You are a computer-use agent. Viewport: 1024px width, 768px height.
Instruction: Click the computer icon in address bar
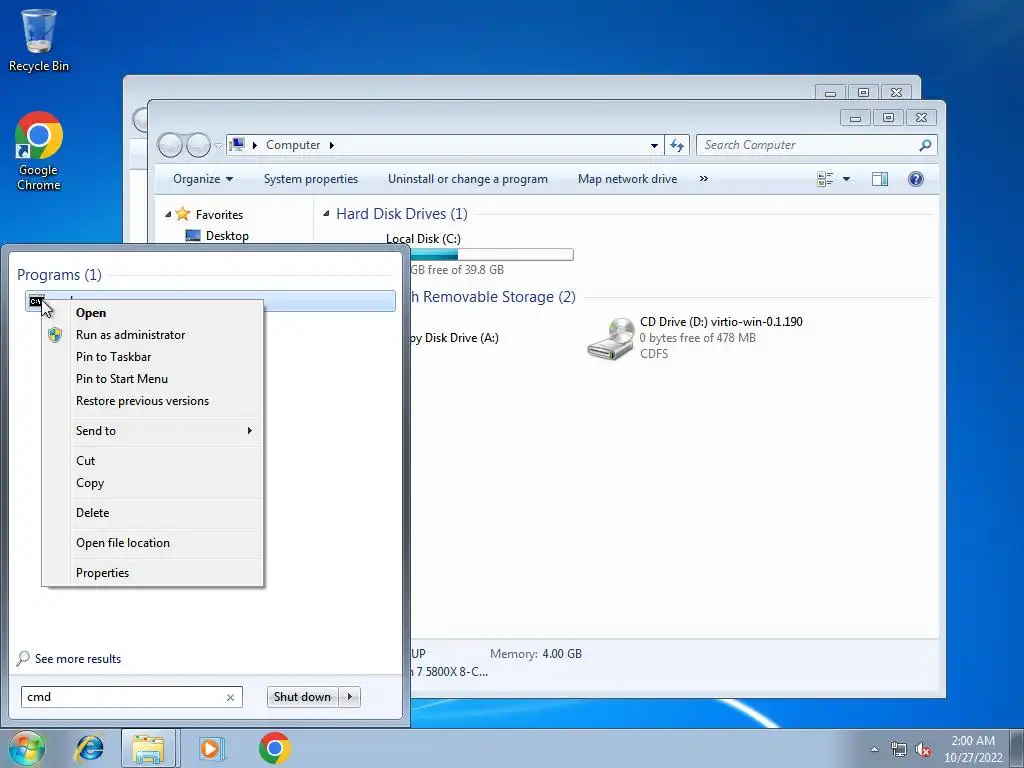(237, 144)
